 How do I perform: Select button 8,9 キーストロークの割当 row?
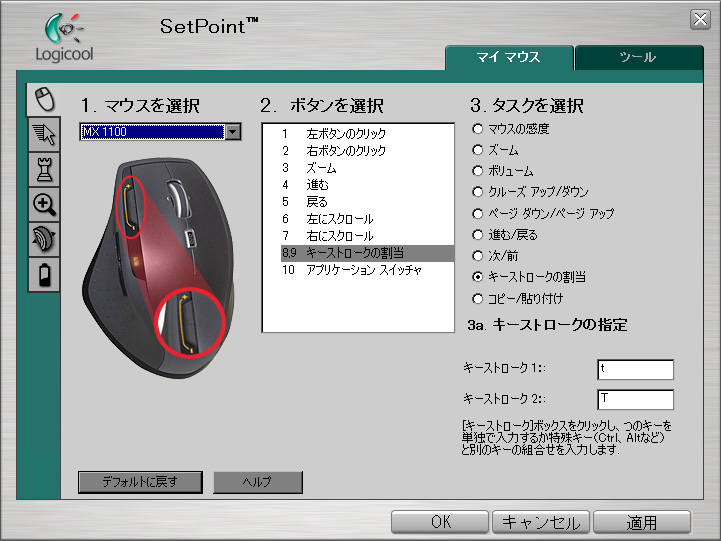367,253
